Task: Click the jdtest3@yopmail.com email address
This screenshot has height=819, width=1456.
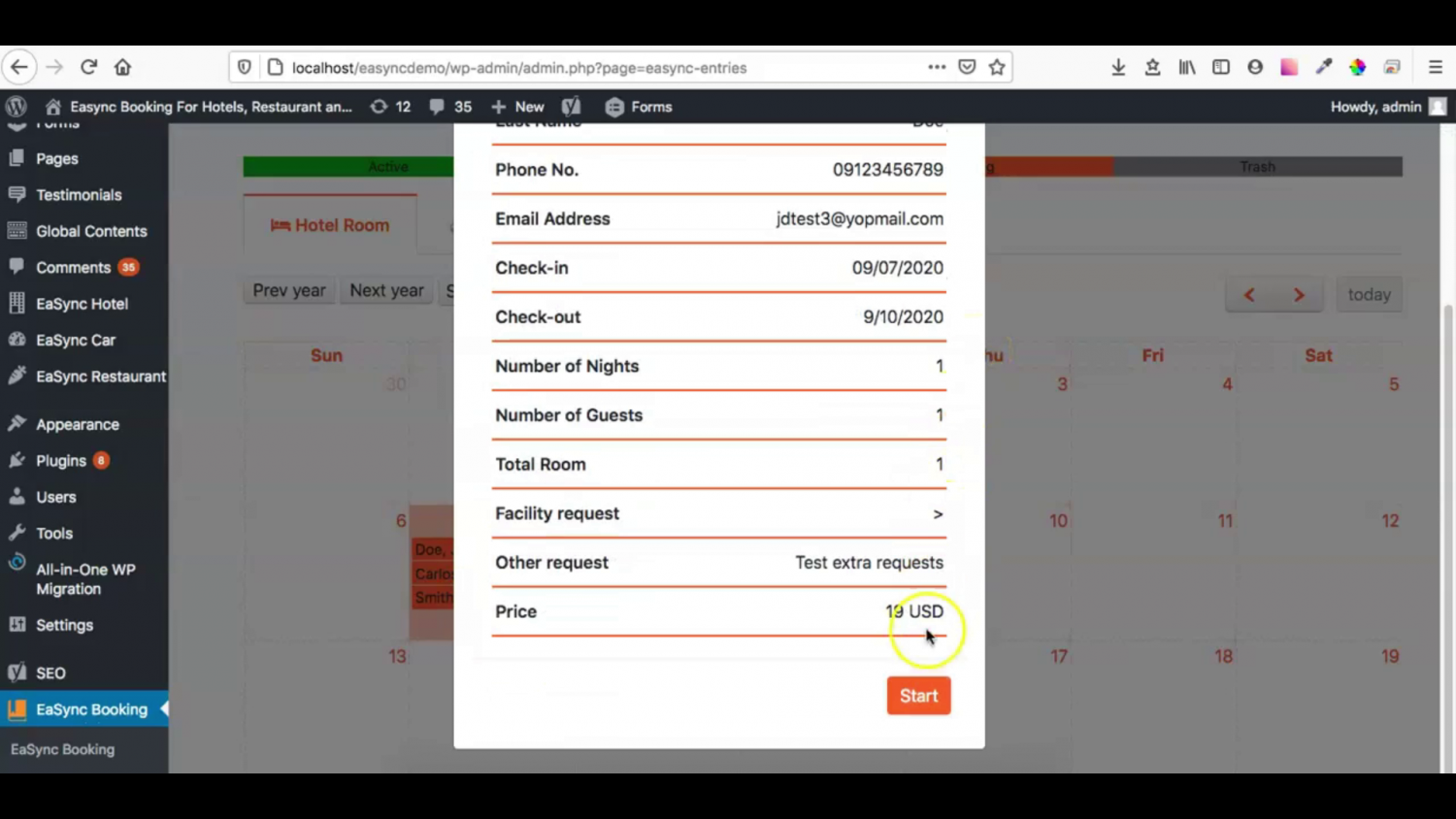Action: pyautogui.click(x=859, y=218)
